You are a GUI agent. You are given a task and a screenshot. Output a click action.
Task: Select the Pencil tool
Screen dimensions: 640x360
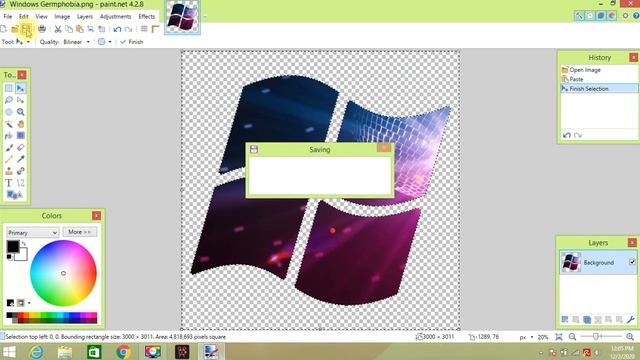pyautogui.click(x=9, y=159)
